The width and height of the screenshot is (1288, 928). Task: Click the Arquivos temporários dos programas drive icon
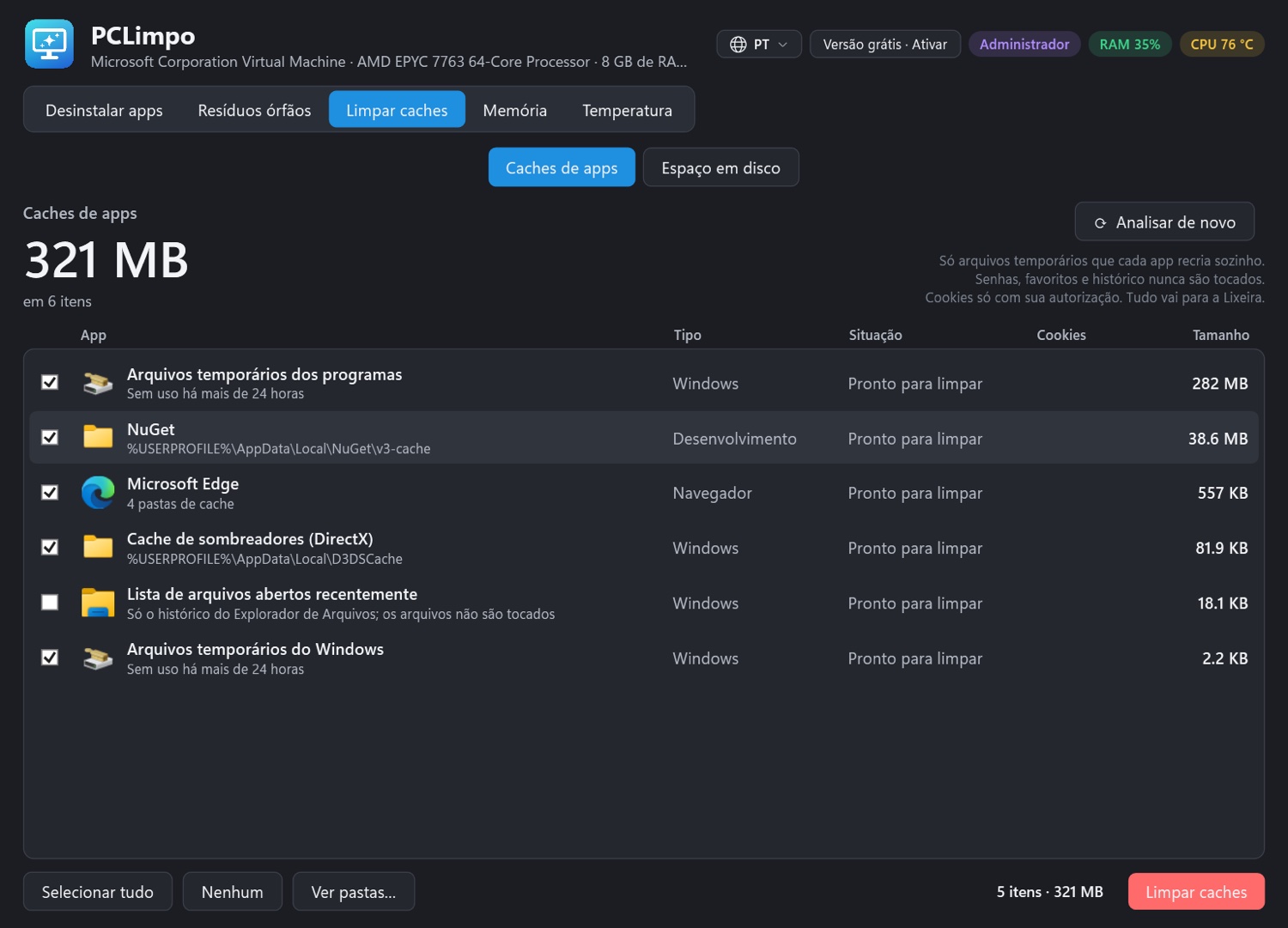pyautogui.click(x=98, y=383)
